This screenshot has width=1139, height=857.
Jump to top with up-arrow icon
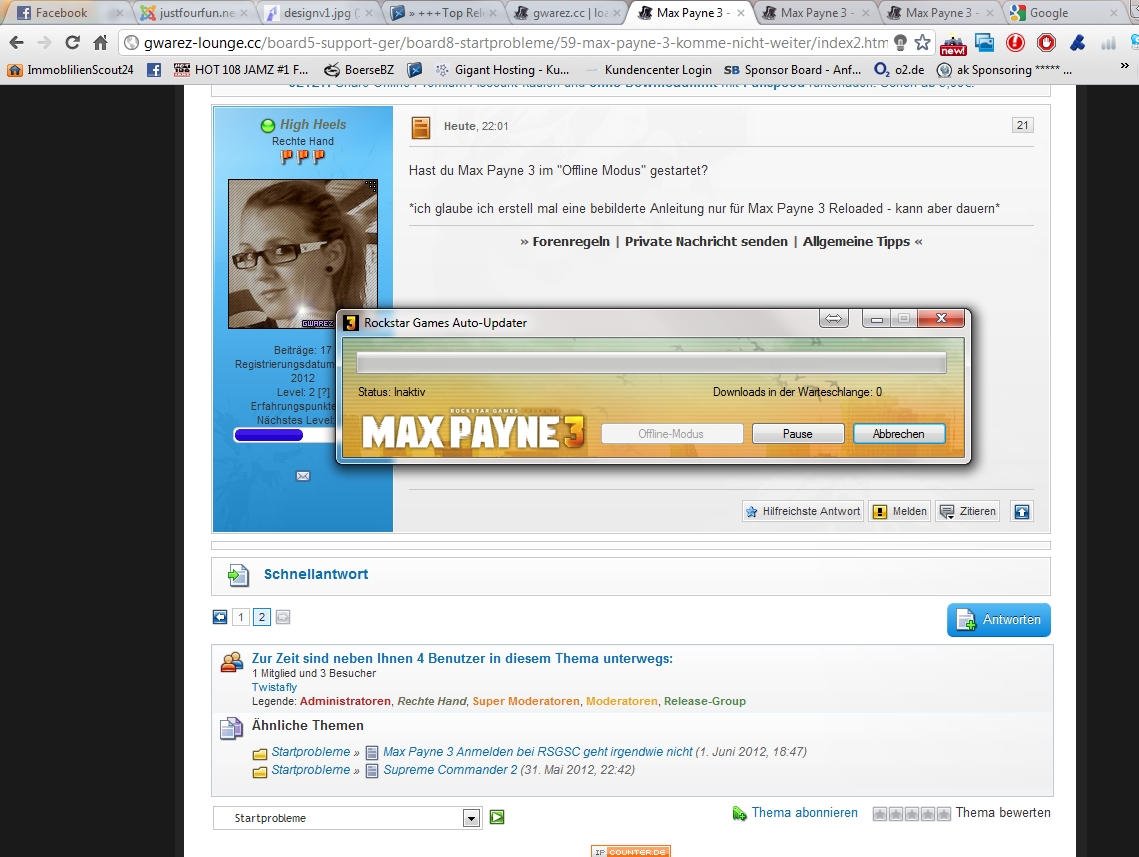pyautogui.click(x=1021, y=511)
